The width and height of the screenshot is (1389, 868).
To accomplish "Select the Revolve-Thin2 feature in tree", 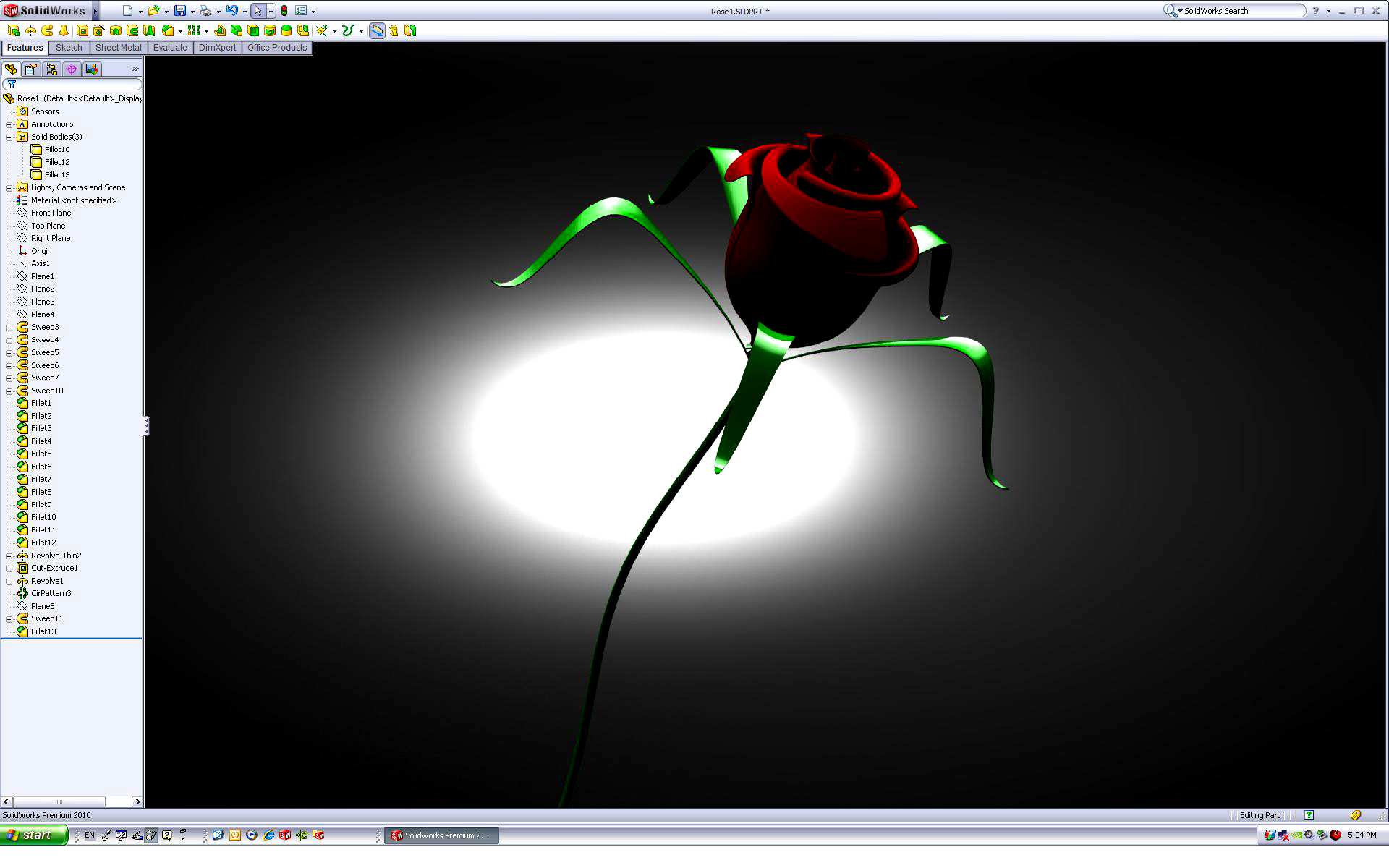I will pyautogui.click(x=55, y=555).
